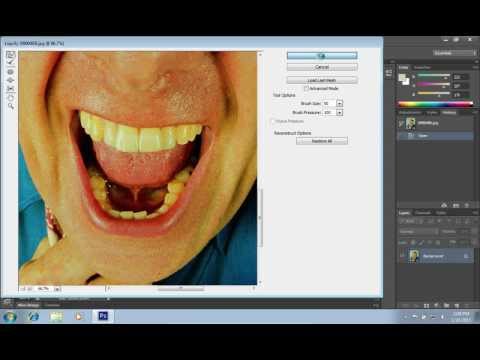Select the Zoom tool in Liquify
Viewport: 480px width, 360px height.
11,106
